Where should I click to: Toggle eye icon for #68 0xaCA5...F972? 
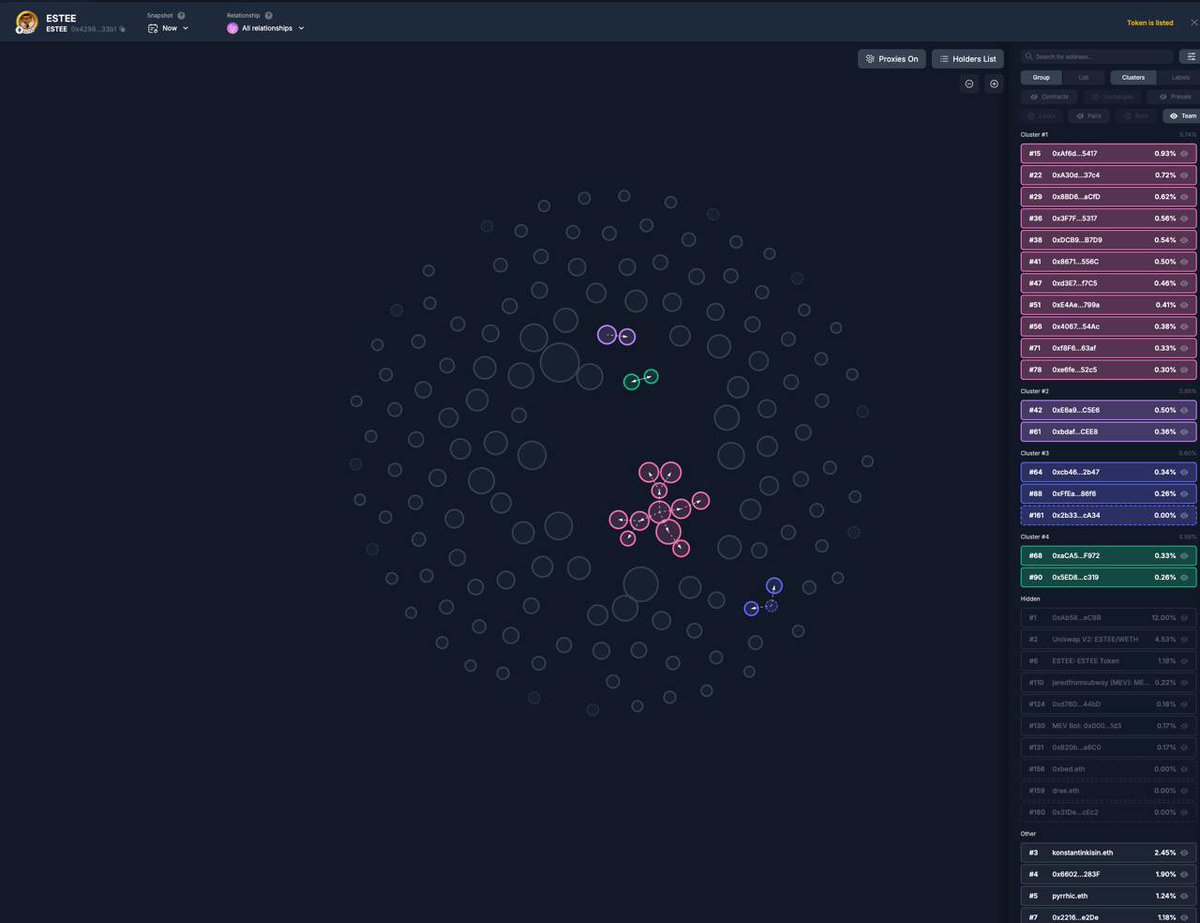[1184, 556]
